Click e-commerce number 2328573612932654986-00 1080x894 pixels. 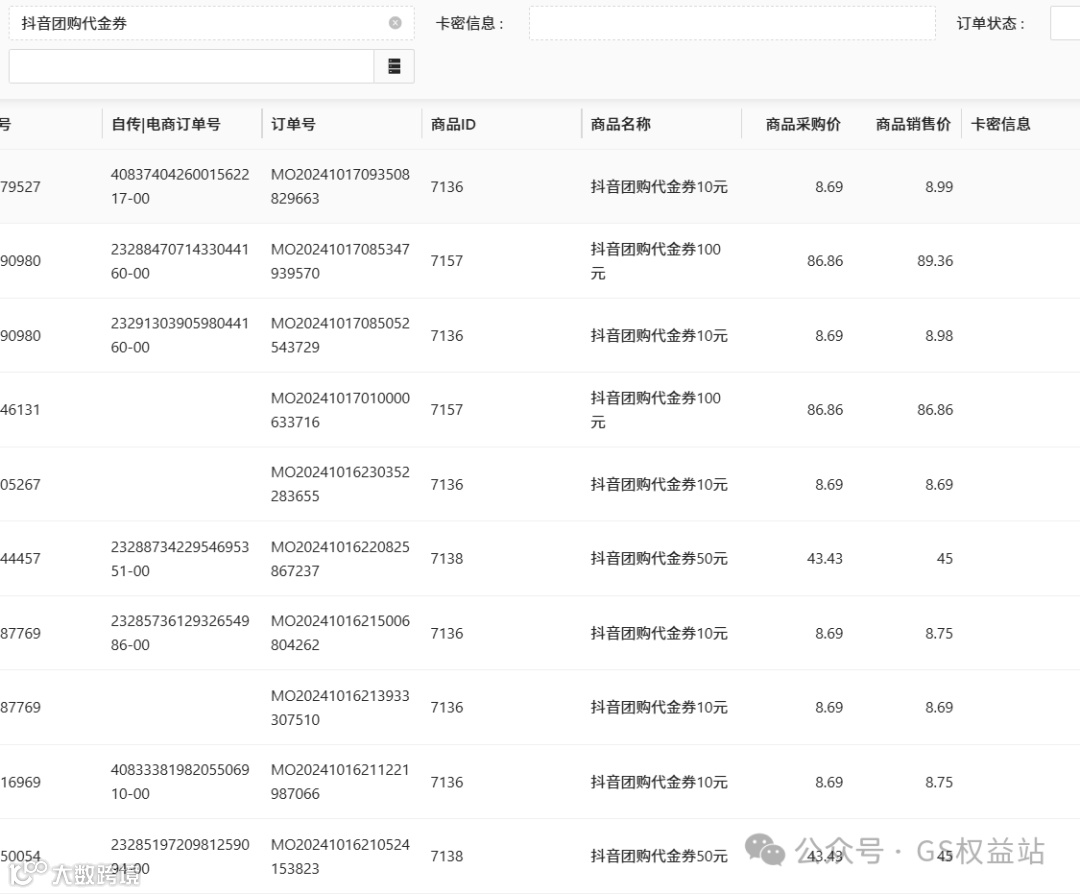tap(180, 633)
